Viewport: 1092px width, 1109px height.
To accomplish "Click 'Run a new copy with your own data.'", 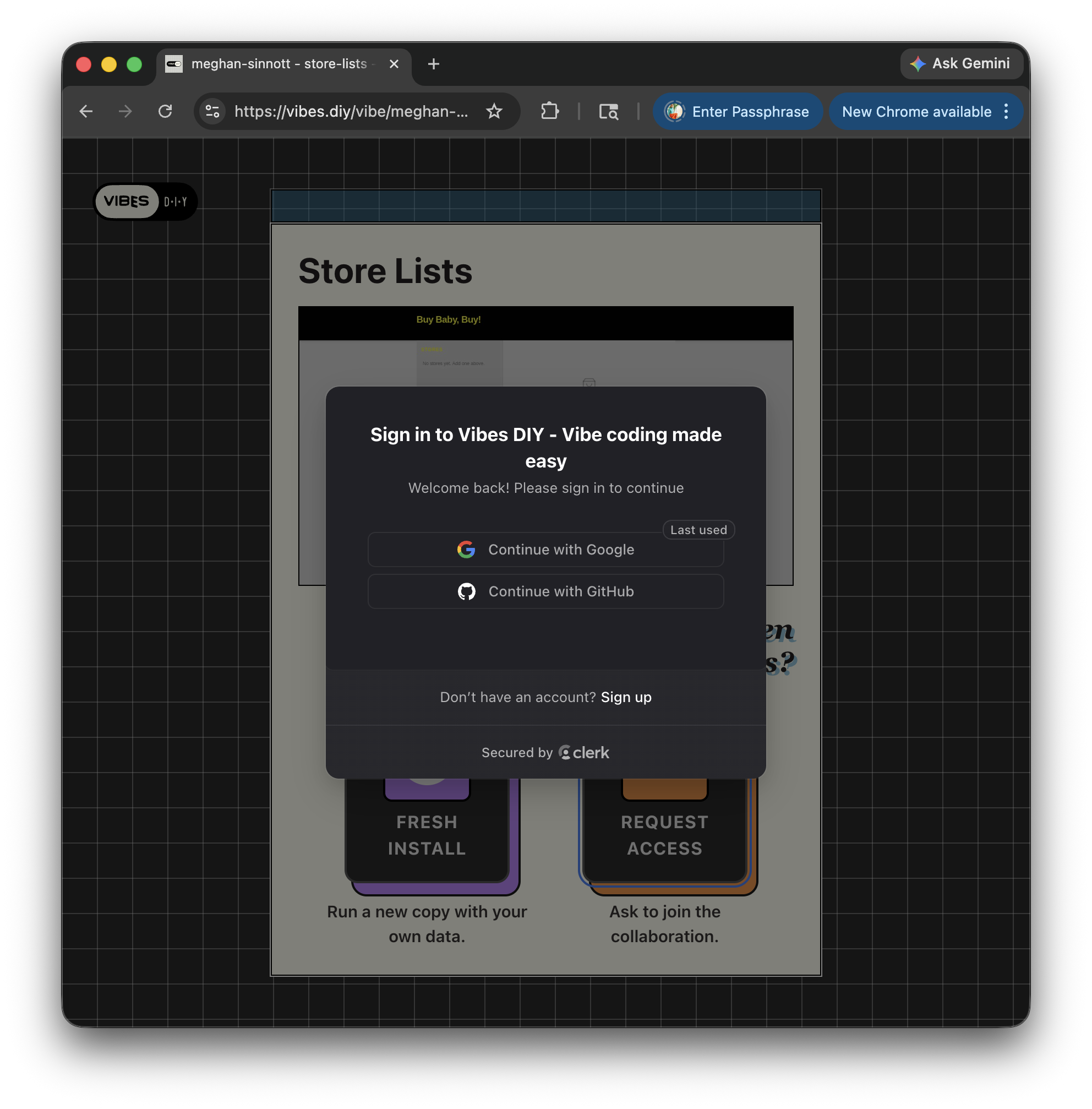I will 427,923.
